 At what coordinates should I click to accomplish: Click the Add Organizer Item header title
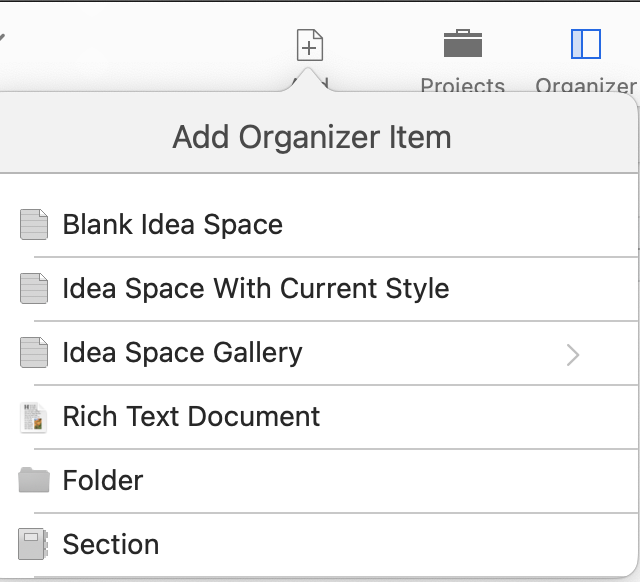pos(311,137)
